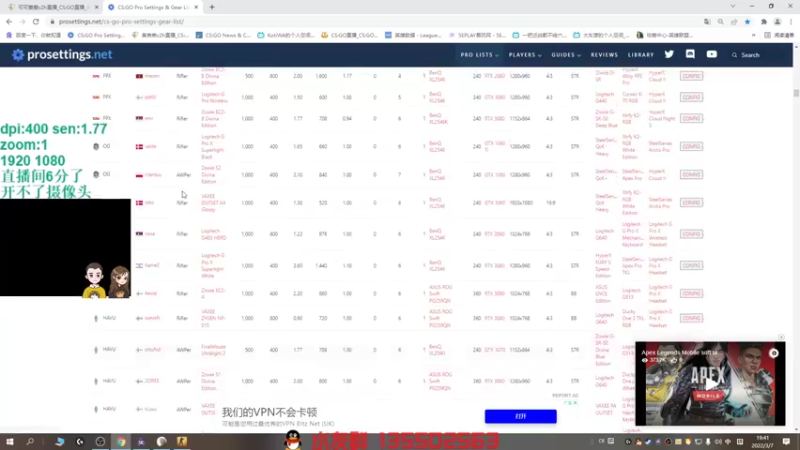Click the page vertical scrollbar thumb

coord(796,93)
